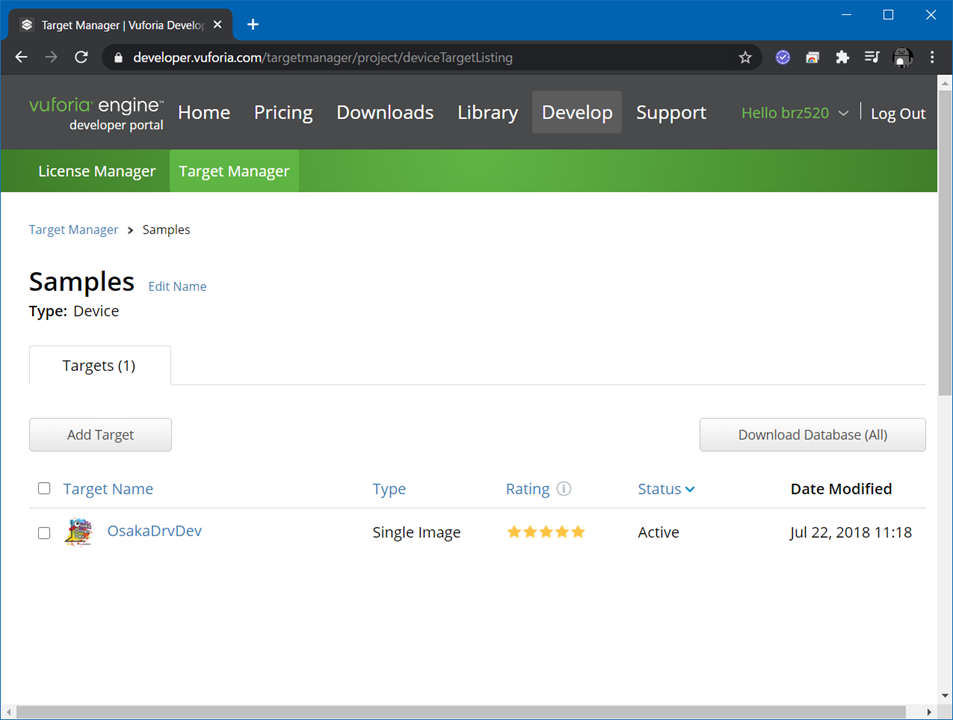Sort by Type column header
The image size is (953, 720).
389,489
